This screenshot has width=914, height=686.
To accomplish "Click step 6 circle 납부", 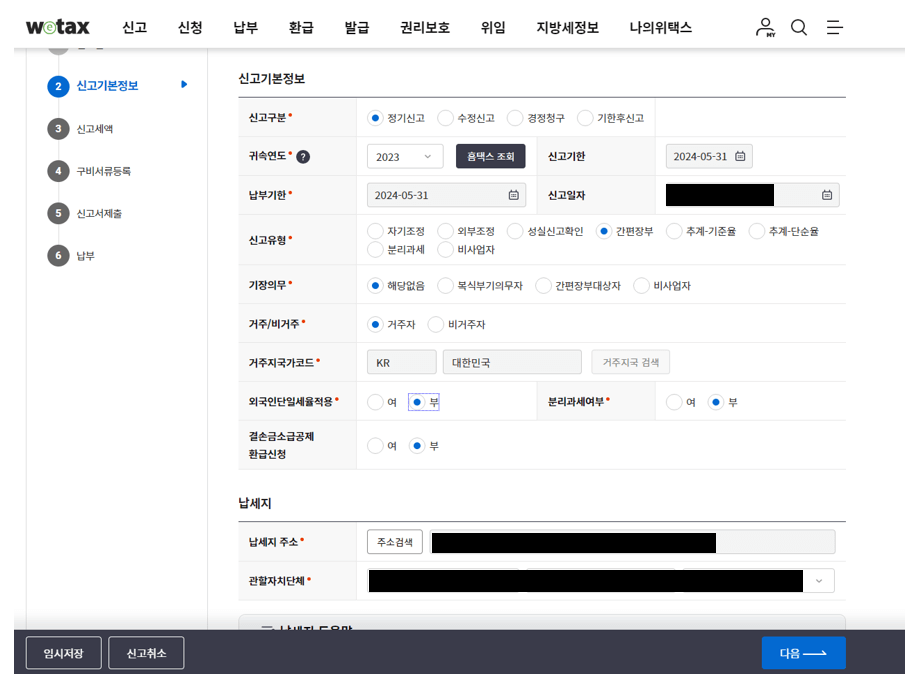I will point(58,255).
